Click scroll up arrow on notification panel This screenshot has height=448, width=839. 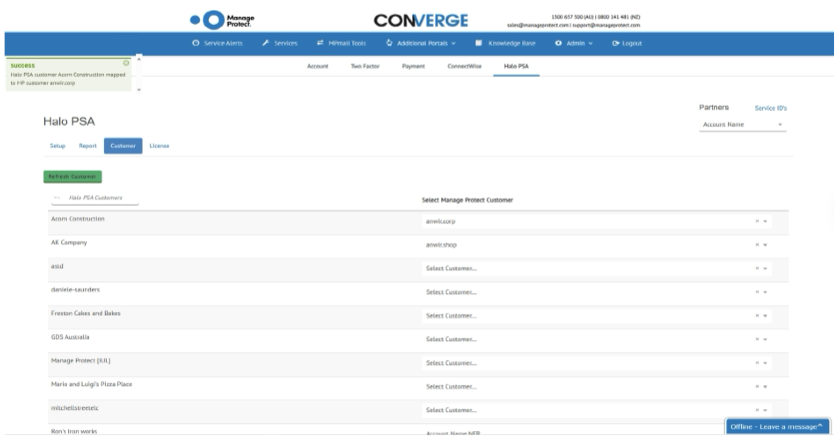click(139, 59)
